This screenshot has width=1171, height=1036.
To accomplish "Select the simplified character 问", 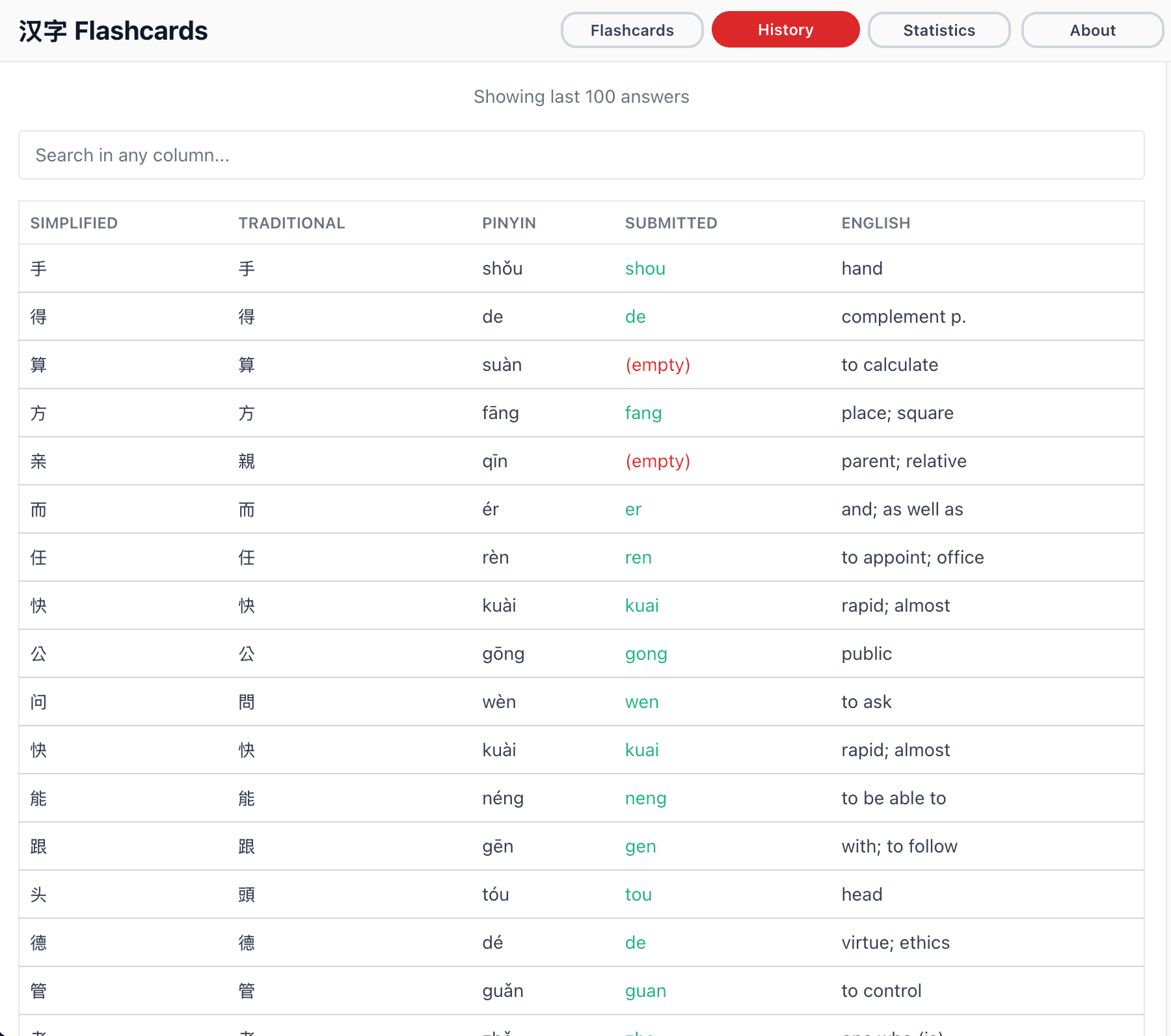I will [x=39, y=702].
